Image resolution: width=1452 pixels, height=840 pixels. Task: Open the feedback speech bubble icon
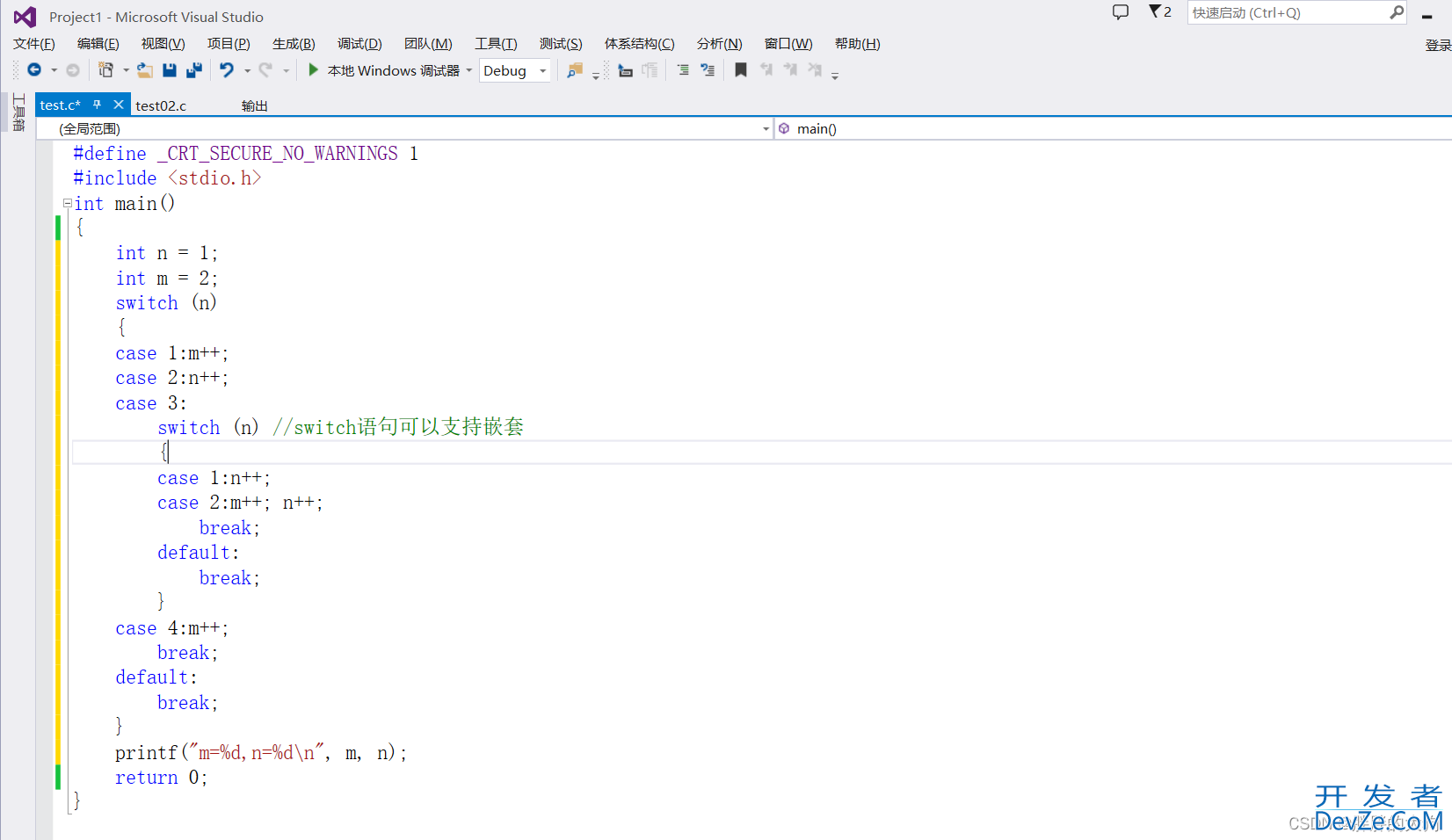click(1121, 12)
